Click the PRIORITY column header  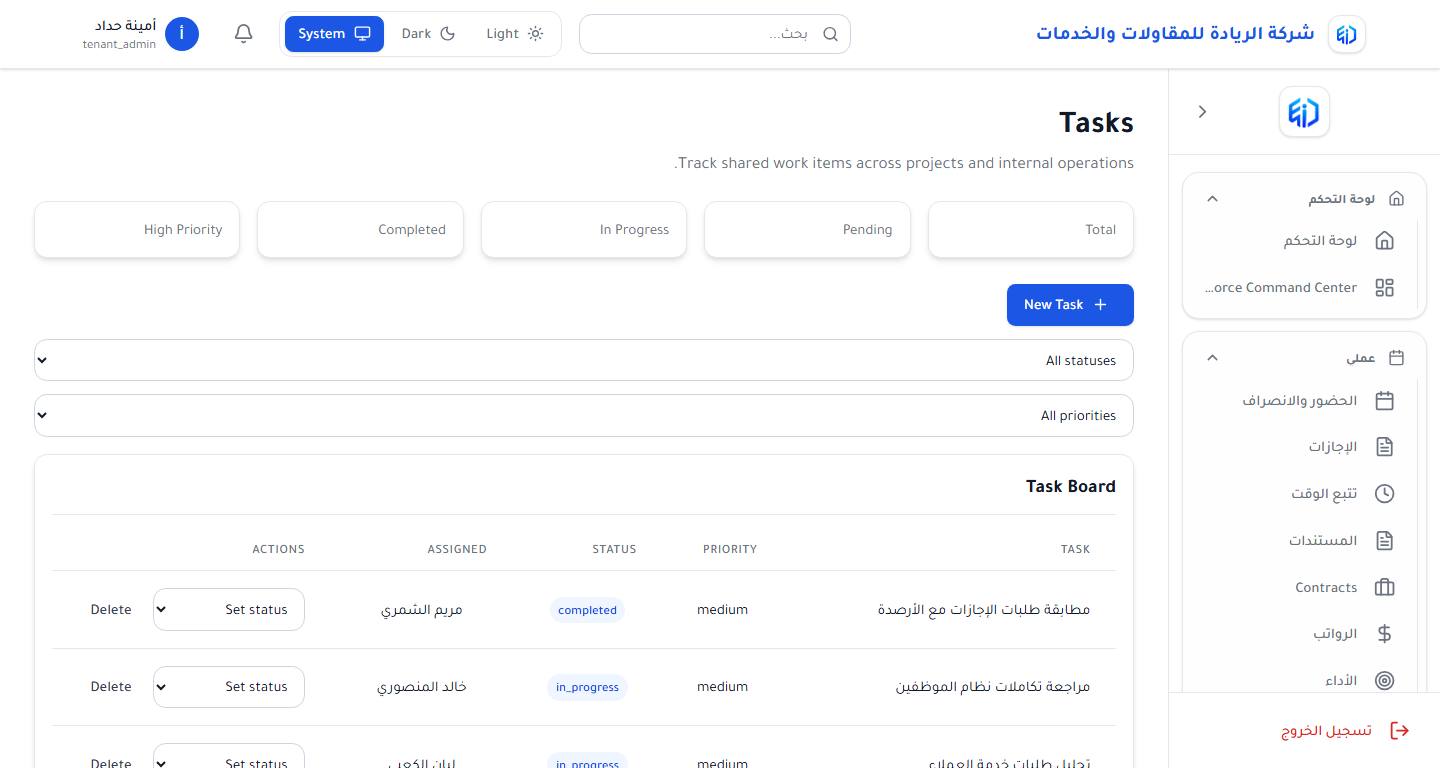730,549
